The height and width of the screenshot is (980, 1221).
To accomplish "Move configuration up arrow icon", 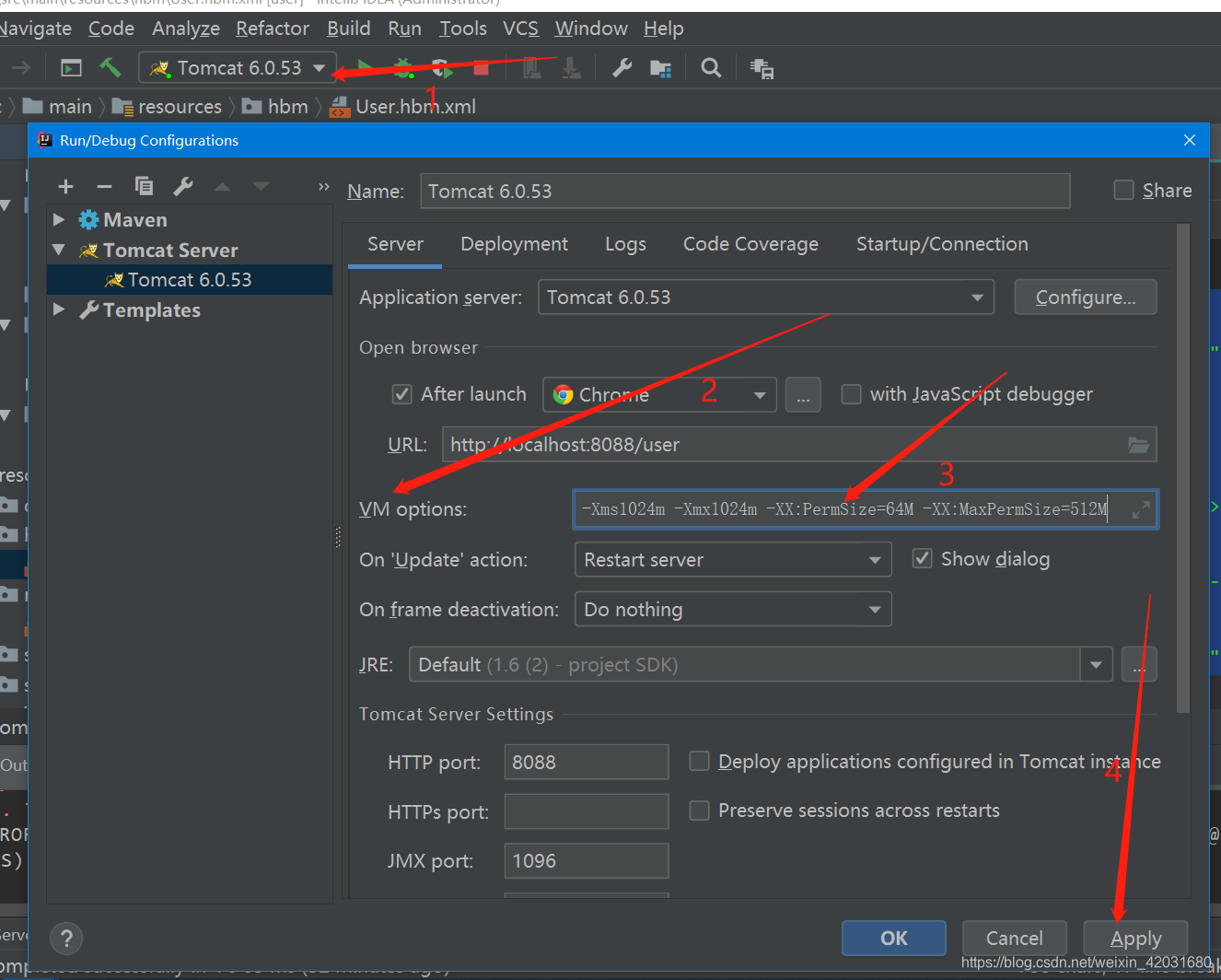I will [222, 187].
